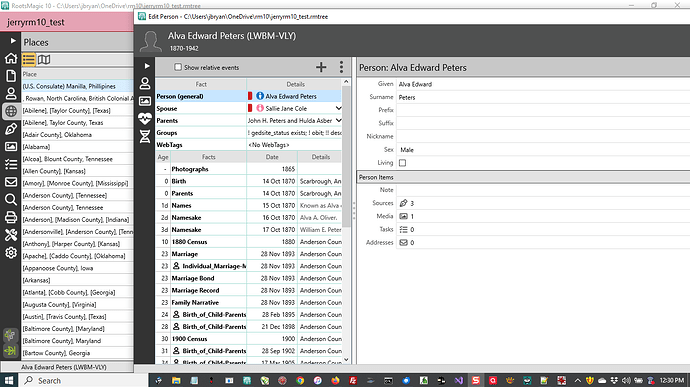This screenshot has width=690, height=387.
Task: Open the Media item icon showing 1
Action: [x=404, y=216]
